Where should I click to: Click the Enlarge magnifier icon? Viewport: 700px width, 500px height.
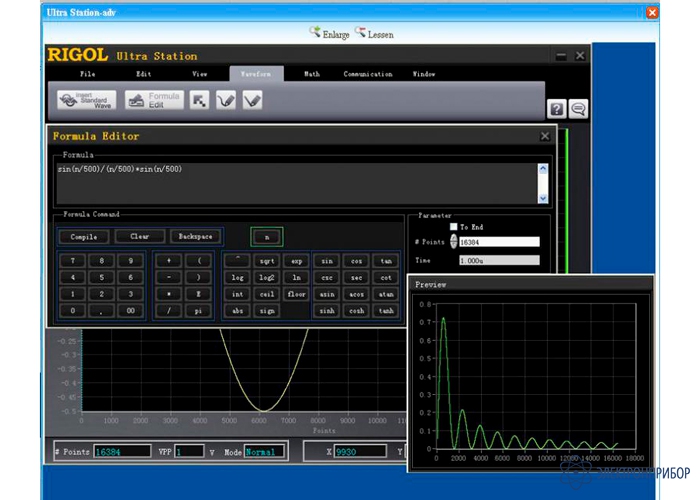click(315, 32)
